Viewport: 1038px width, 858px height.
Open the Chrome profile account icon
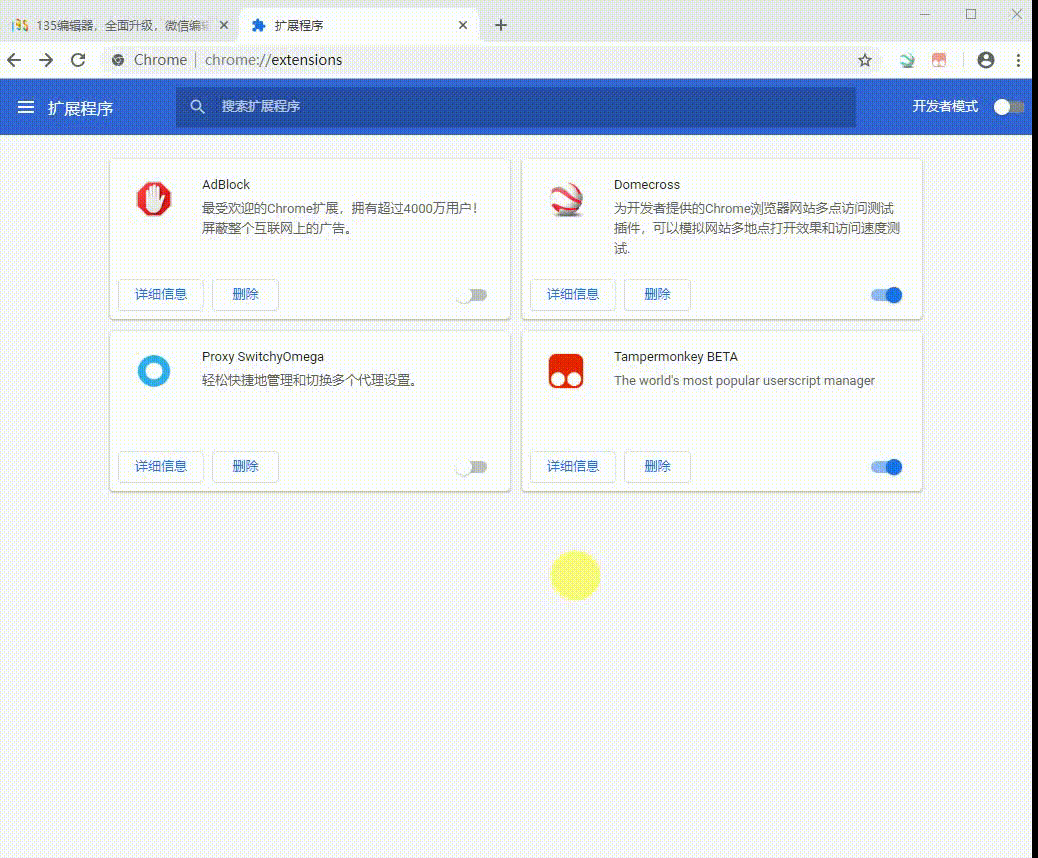point(986,60)
